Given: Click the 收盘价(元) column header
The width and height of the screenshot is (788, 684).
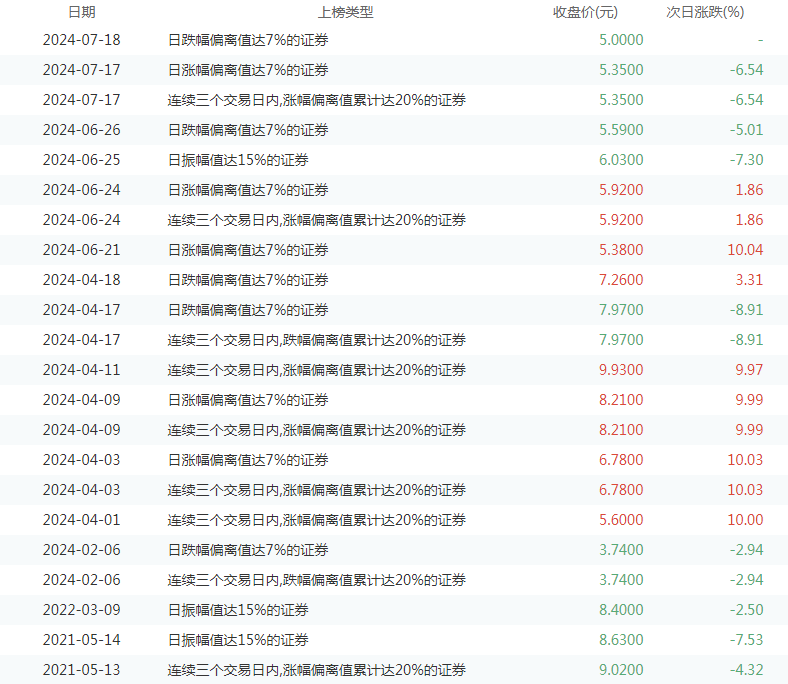Looking at the screenshot, I should 585,12.
